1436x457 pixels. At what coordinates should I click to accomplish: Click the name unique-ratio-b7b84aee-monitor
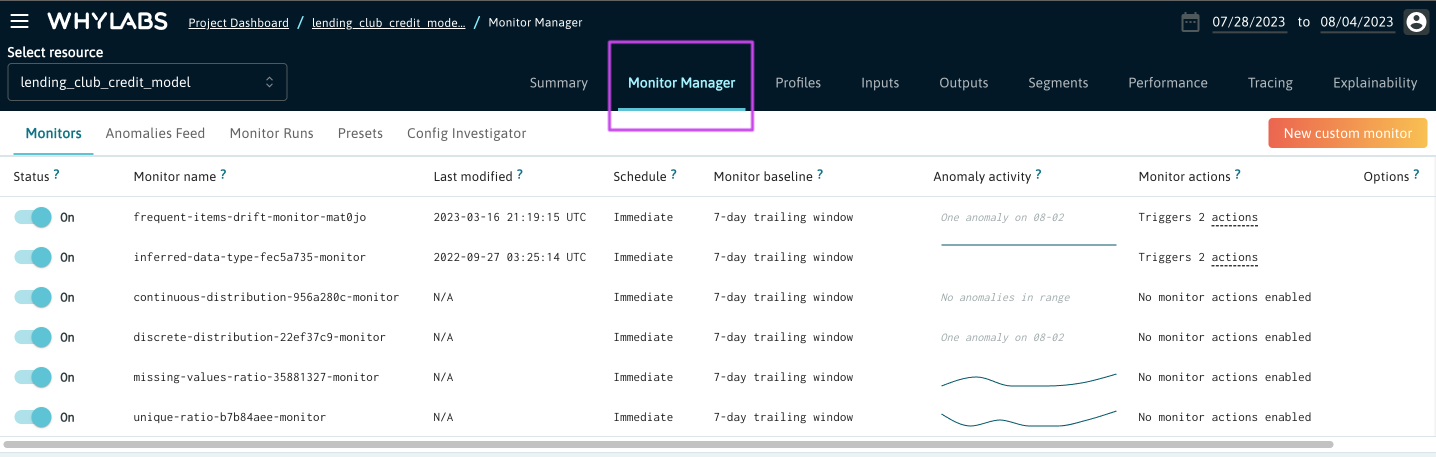(229, 417)
